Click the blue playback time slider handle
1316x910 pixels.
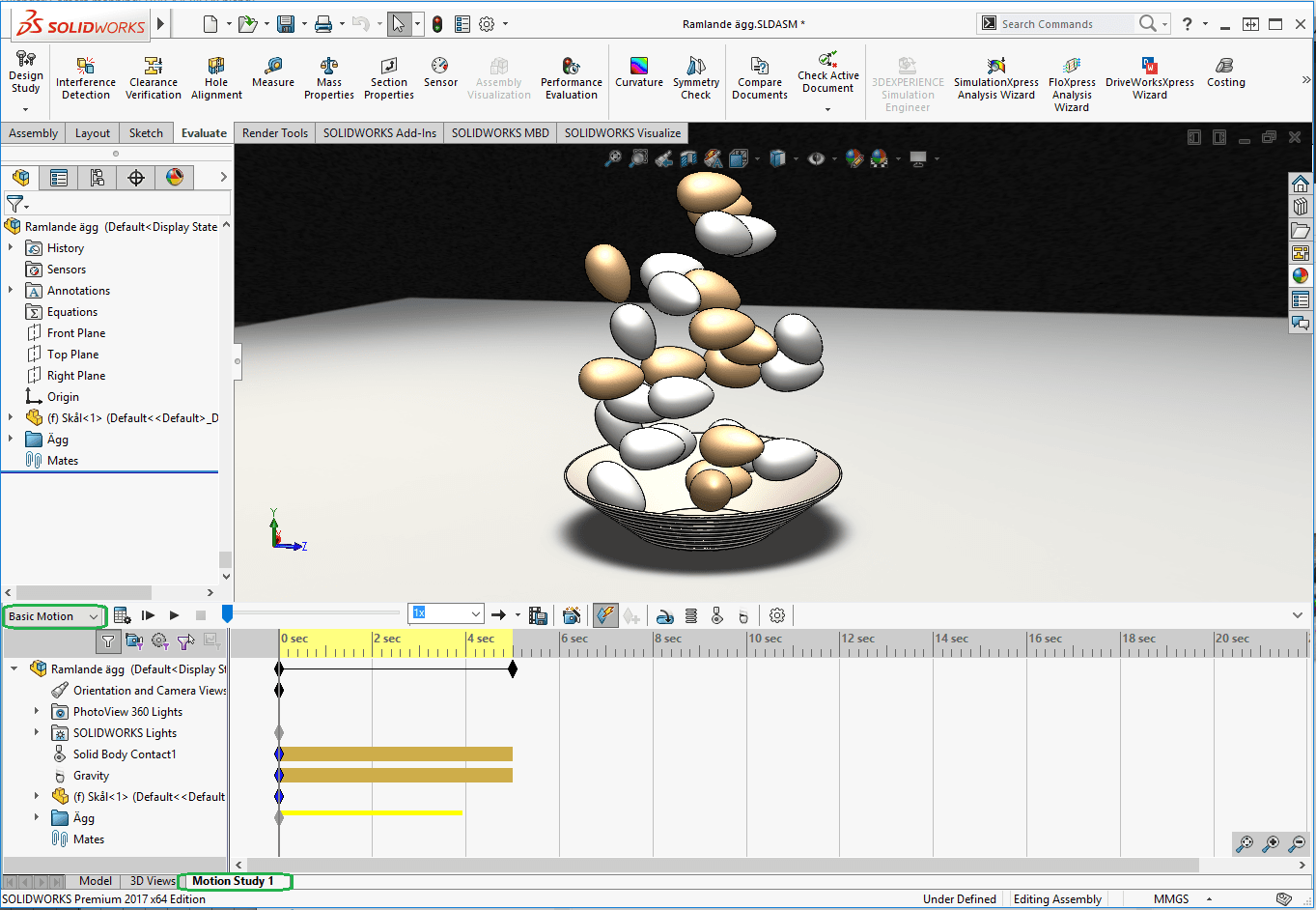point(227,613)
